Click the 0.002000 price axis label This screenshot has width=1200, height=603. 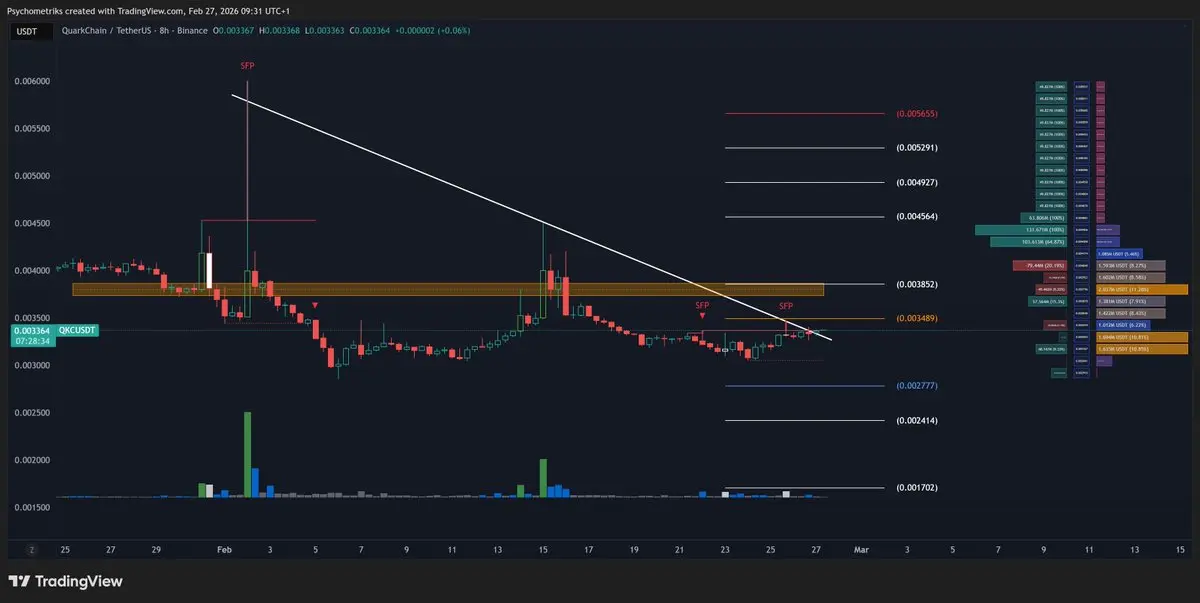[x=32, y=461]
